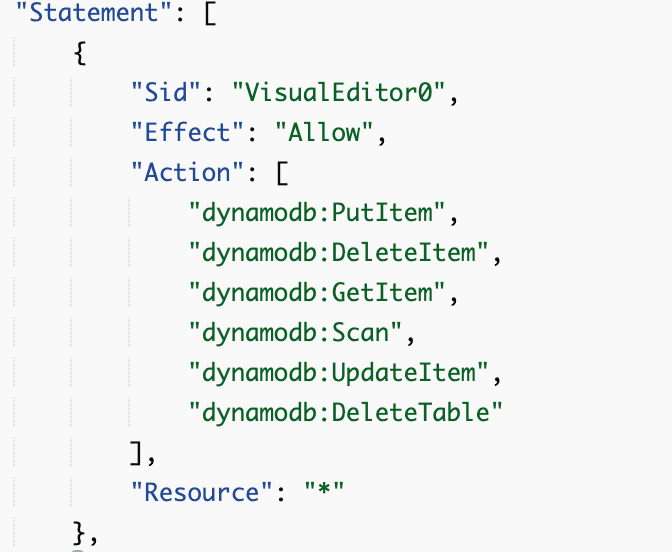Click the "Resource" key
Screen dimensions: 672x552
[x=202, y=493]
